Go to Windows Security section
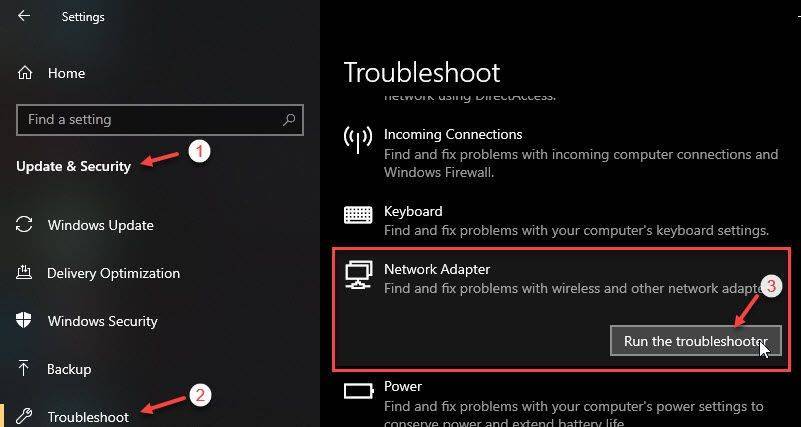This screenshot has width=801, height=427. point(102,321)
